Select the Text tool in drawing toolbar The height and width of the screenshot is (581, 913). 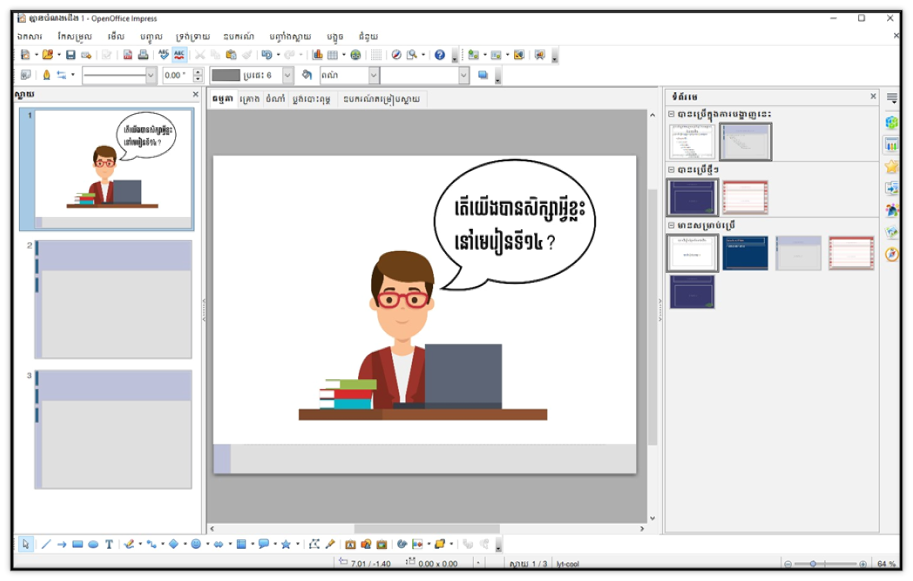pos(109,544)
